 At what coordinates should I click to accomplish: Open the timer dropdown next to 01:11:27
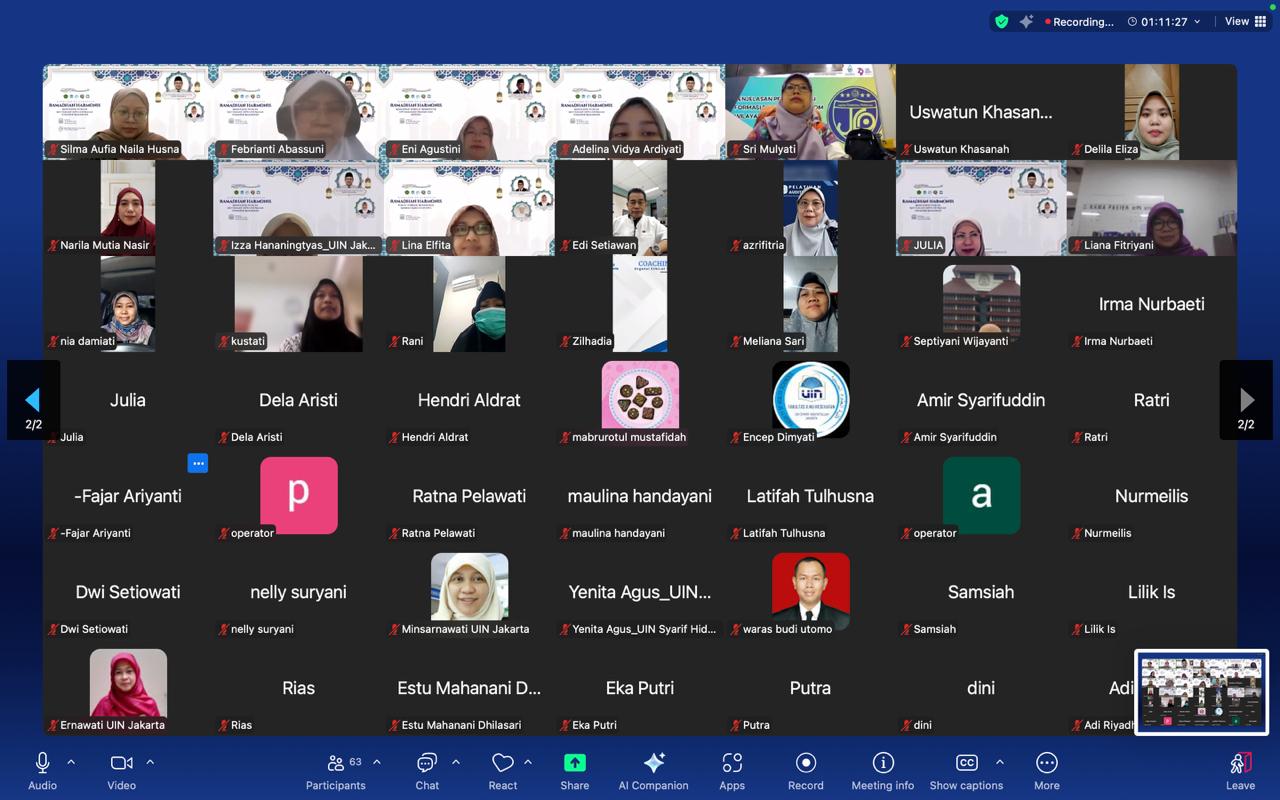tap(1197, 22)
